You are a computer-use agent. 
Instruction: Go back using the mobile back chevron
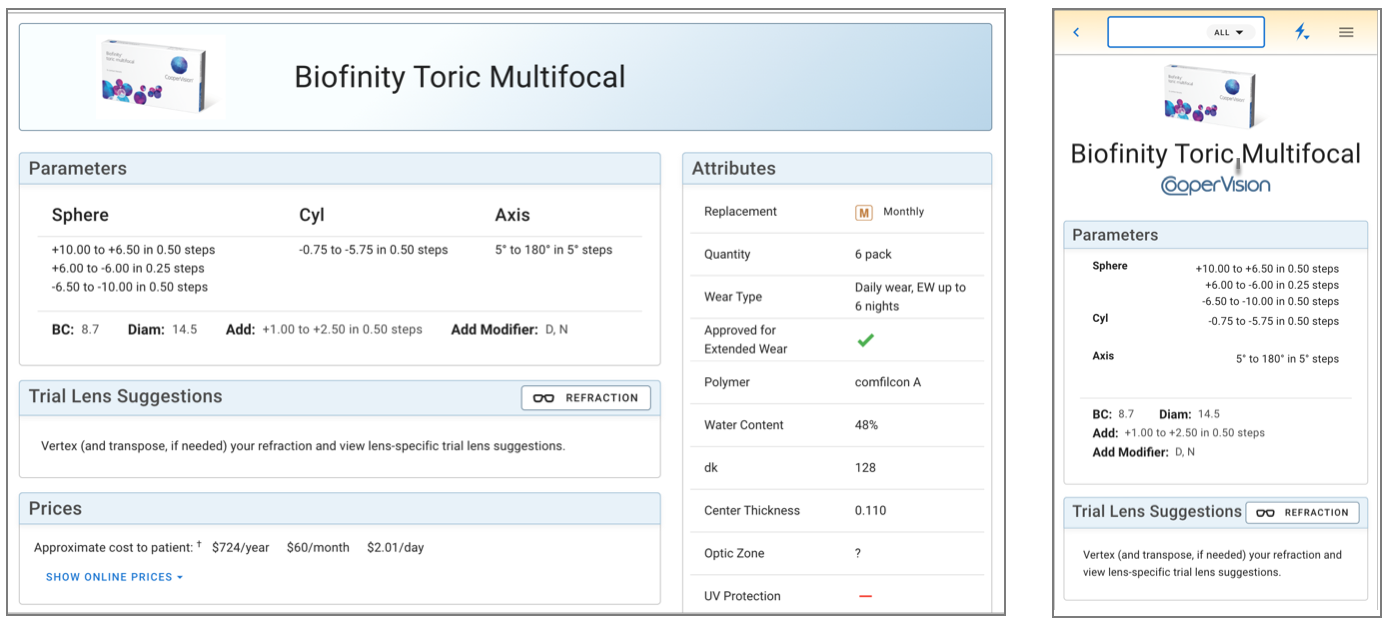click(x=1076, y=32)
